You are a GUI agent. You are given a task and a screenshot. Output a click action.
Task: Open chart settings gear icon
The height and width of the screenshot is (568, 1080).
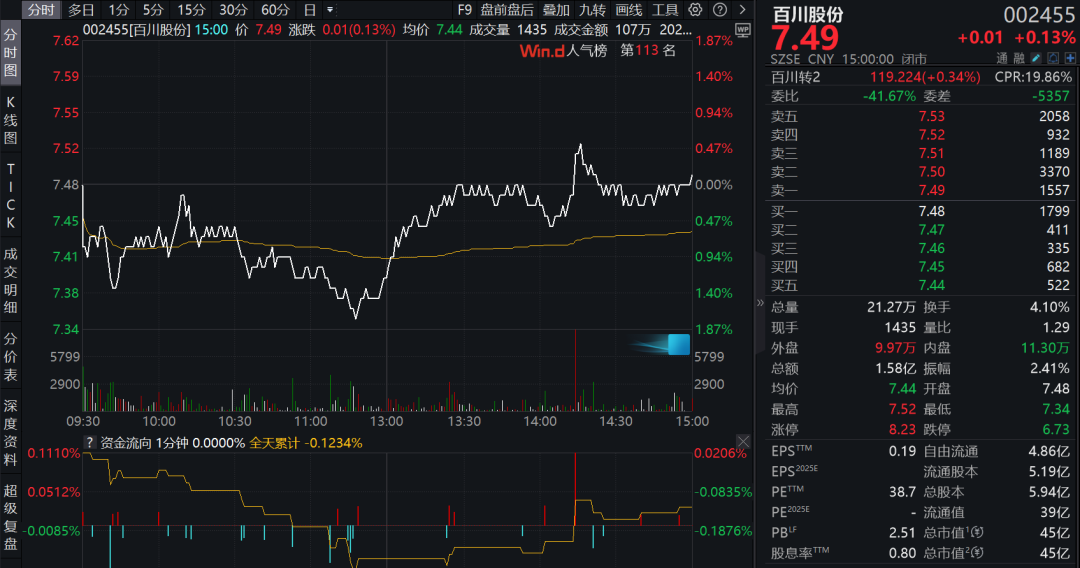coord(695,10)
